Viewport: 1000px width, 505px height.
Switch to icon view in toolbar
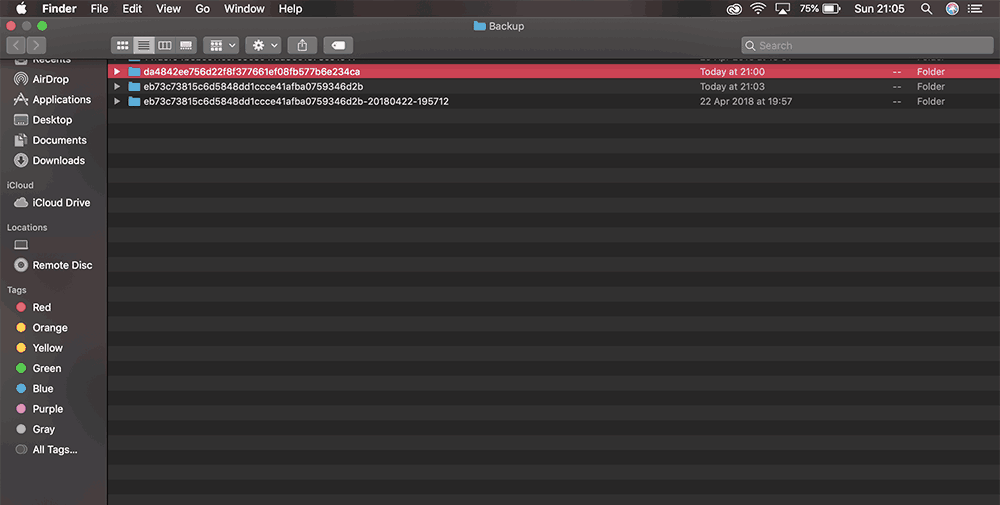point(122,45)
